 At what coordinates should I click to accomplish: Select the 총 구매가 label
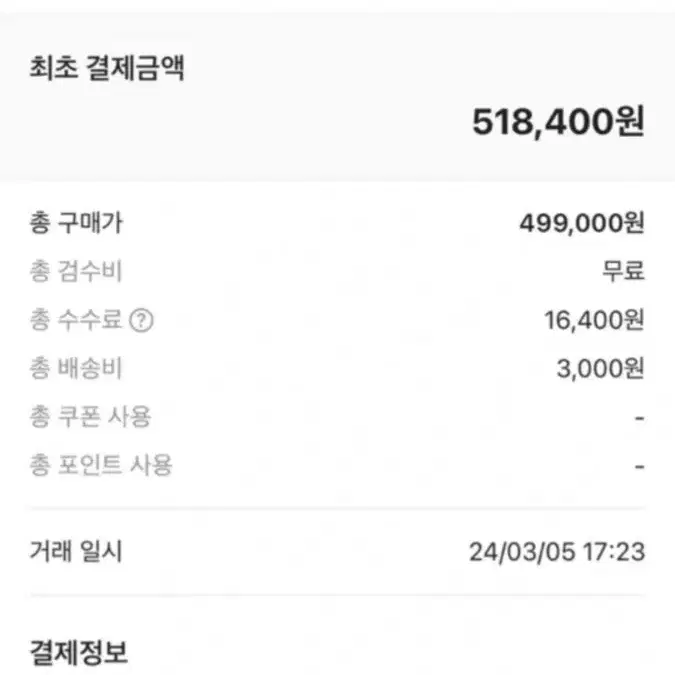tap(76, 223)
